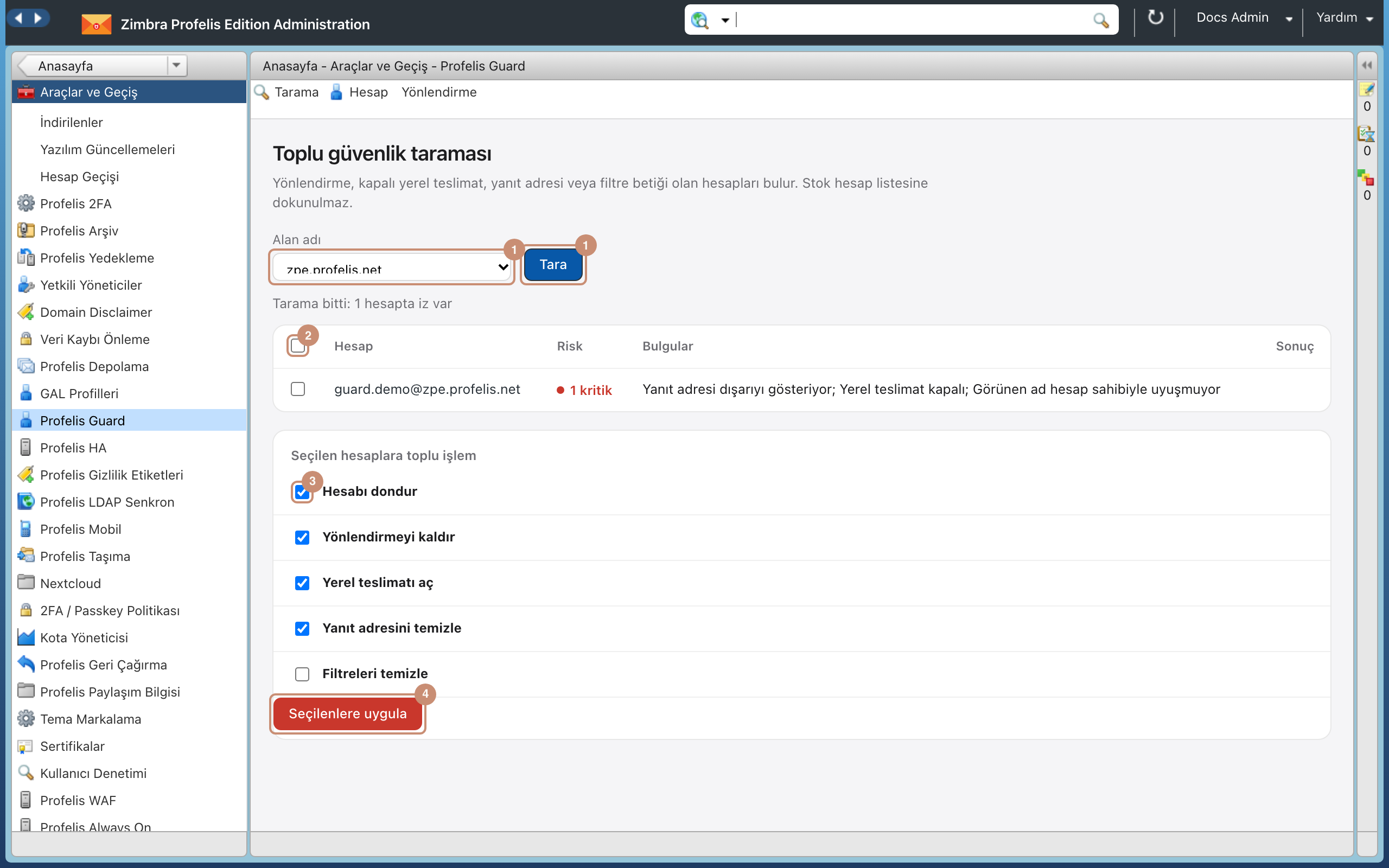Click the forward navigation arrow icon
Image resolution: width=1389 pixels, height=868 pixels.
[38, 18]
